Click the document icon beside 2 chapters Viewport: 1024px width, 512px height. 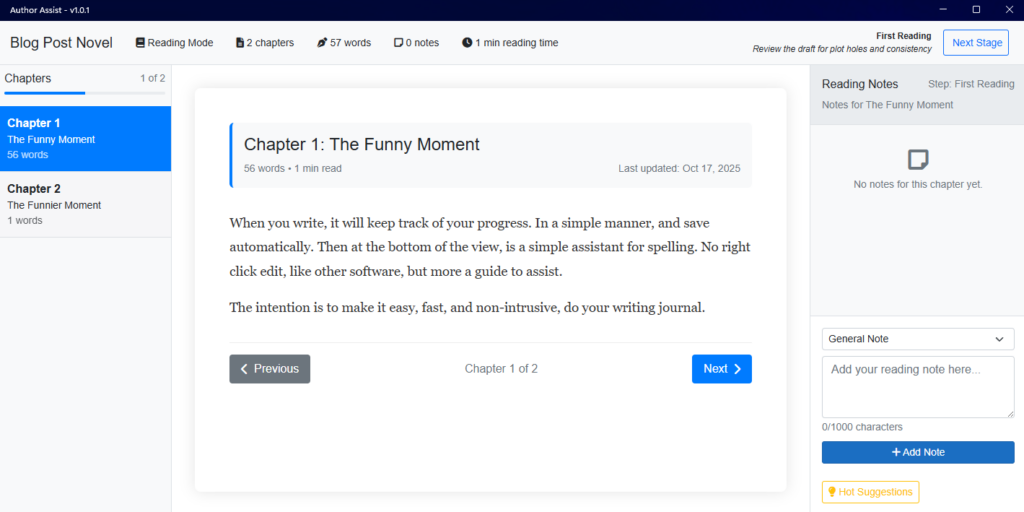pyautogui.click(x=240, y=43)
